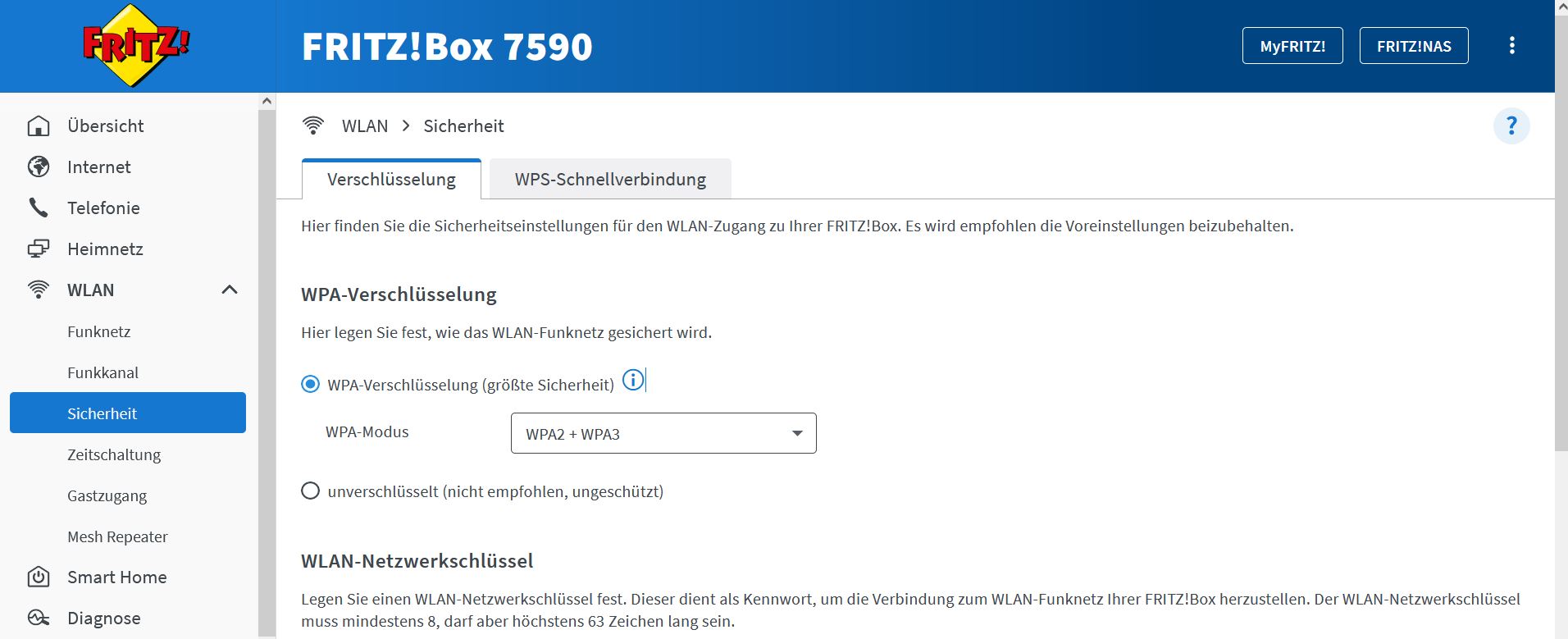Open the Mesh Repeater submenu item

(117, 536)
